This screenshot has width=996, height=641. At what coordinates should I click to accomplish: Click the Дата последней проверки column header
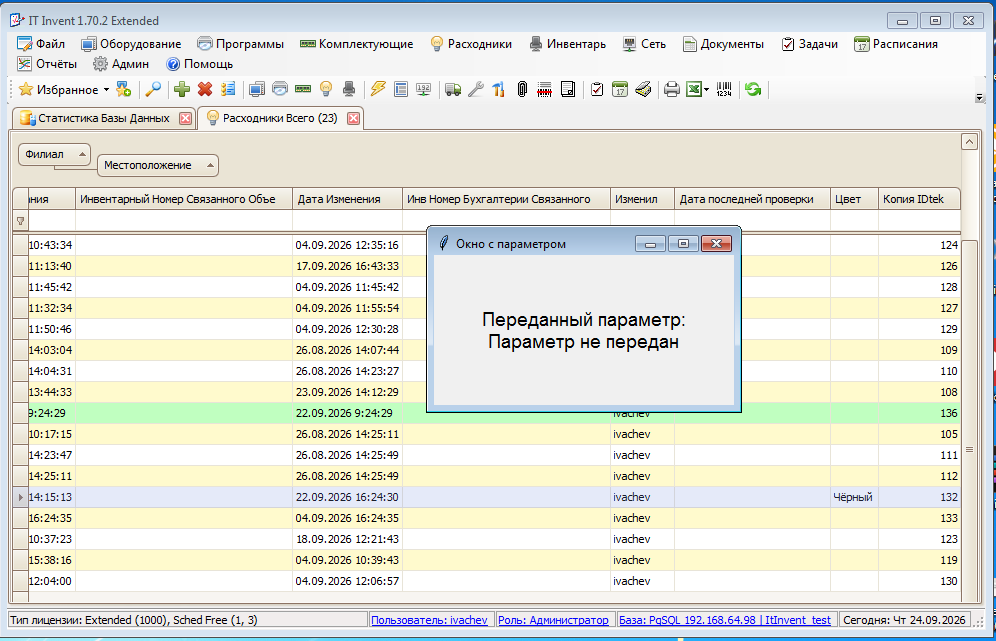click(x=752, y=199)
